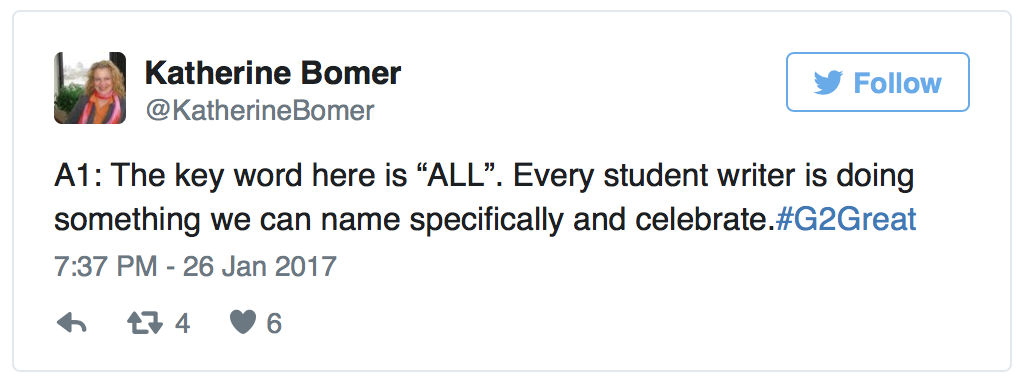
Task: Click the 7:37 PM time text
Action: [x=105, y=267]
